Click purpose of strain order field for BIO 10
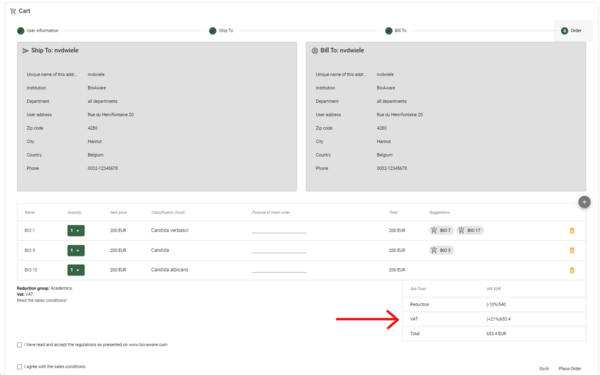This screenshot has height=375, width=600. [279, 270]
